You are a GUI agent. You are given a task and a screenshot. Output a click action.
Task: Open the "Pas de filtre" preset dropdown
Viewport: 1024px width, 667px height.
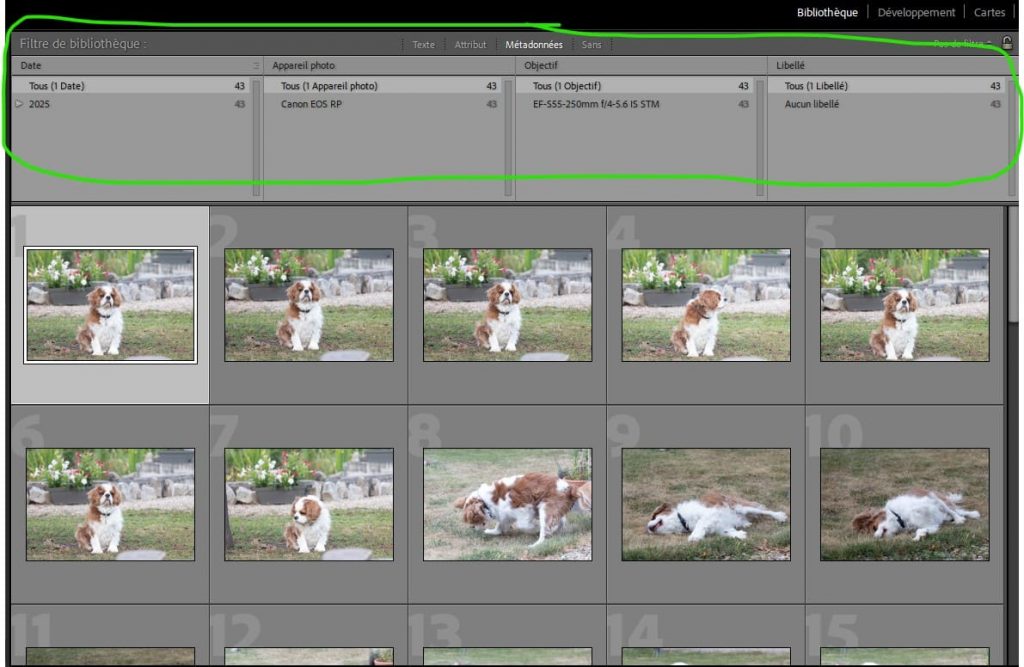[x=962, y=44]
